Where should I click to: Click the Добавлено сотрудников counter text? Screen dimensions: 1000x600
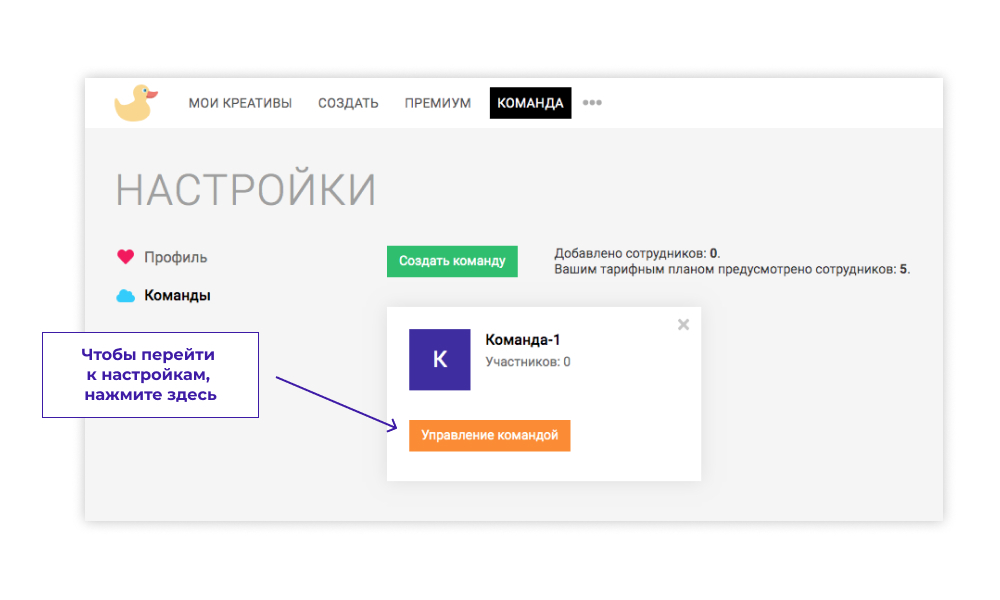click(637, 253)
